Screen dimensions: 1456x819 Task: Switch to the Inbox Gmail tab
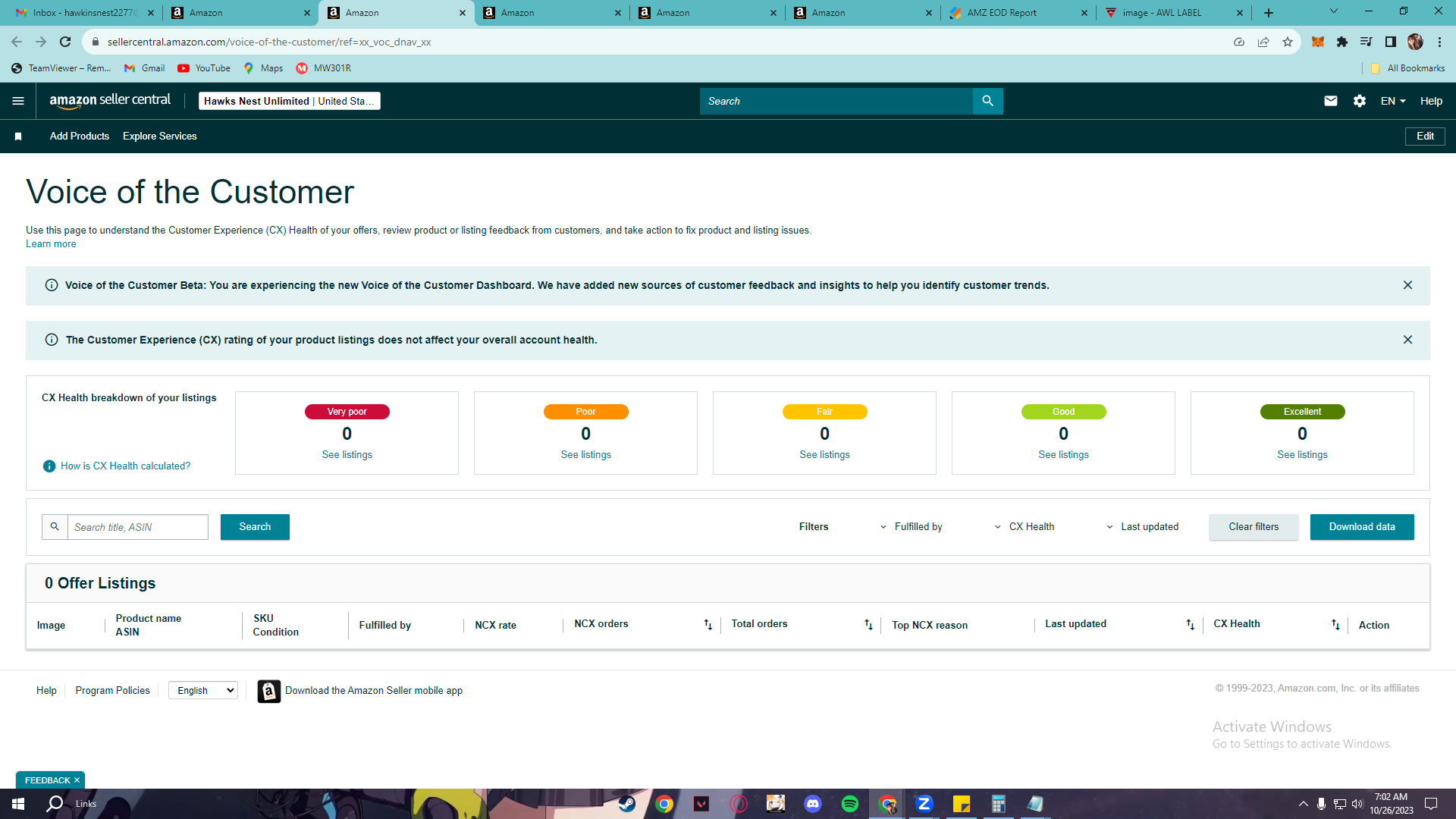click(x=83, y=13)
